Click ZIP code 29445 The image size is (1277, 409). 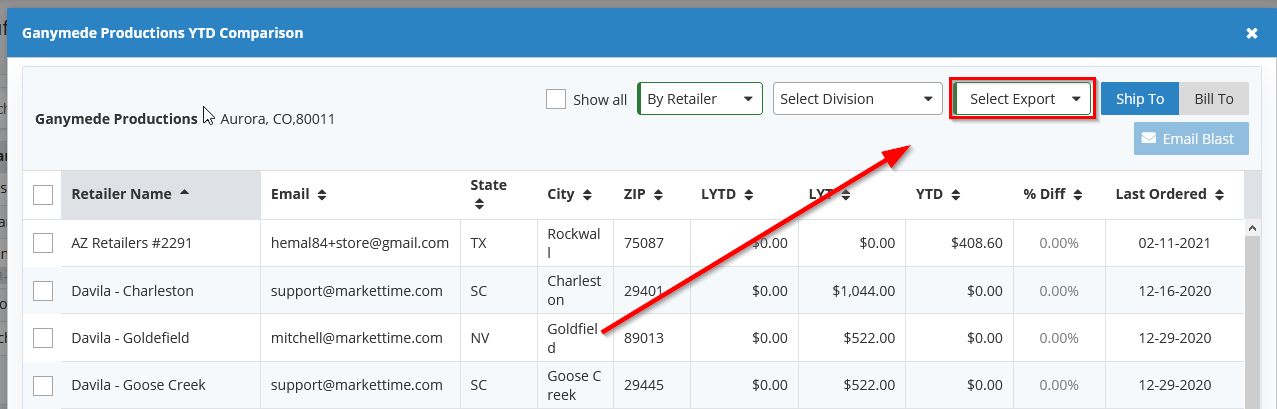644,385
